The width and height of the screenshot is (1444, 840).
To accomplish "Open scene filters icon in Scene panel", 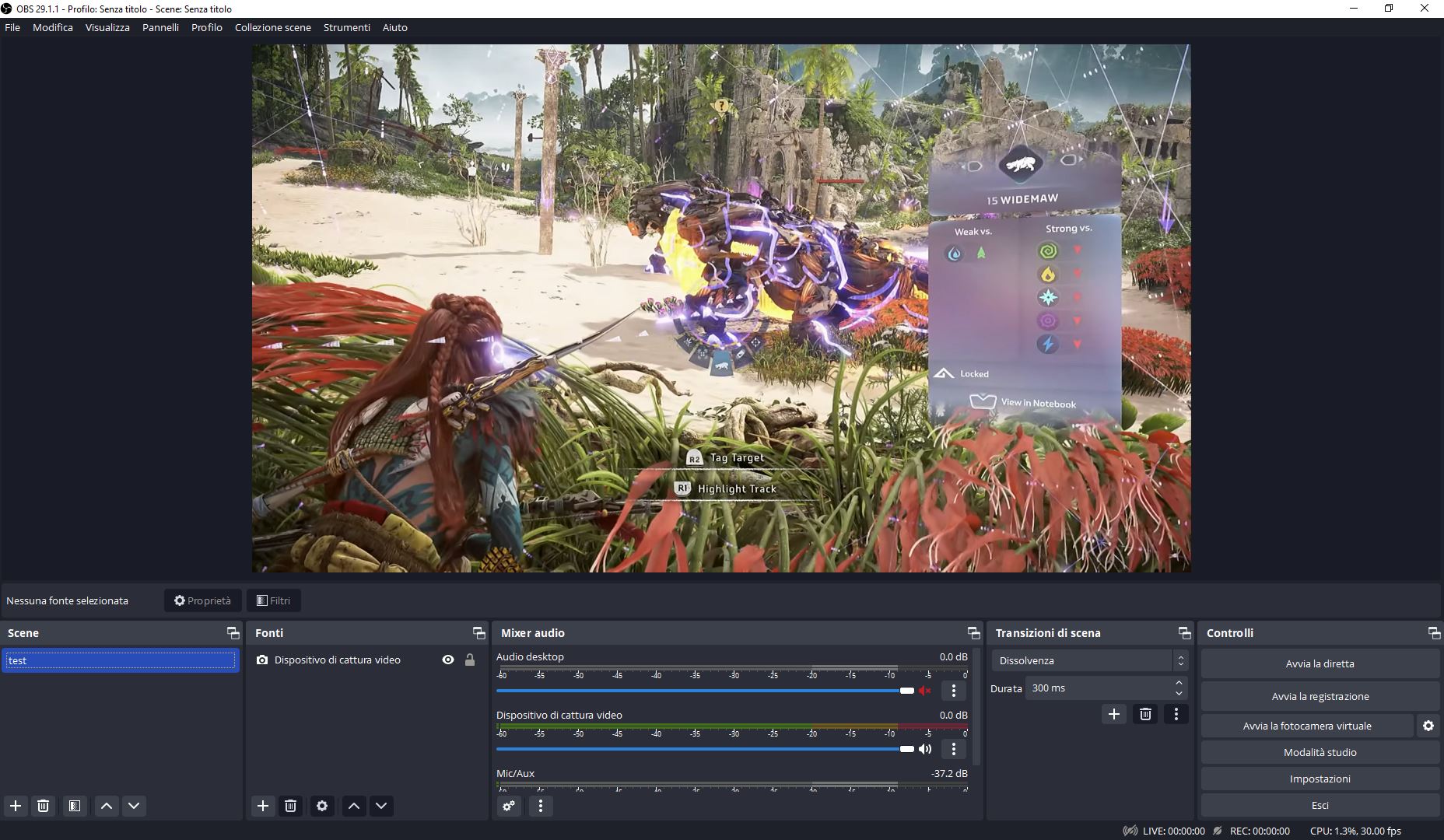I will click(75, 806).
